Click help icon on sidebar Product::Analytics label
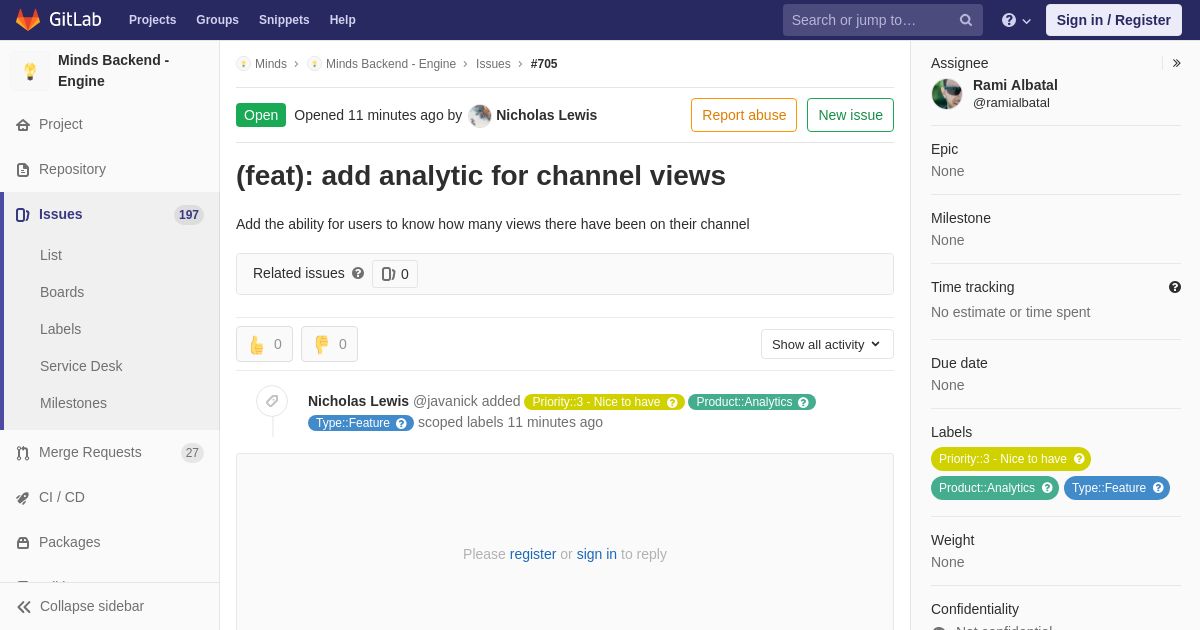 (x=1047, y=488)
